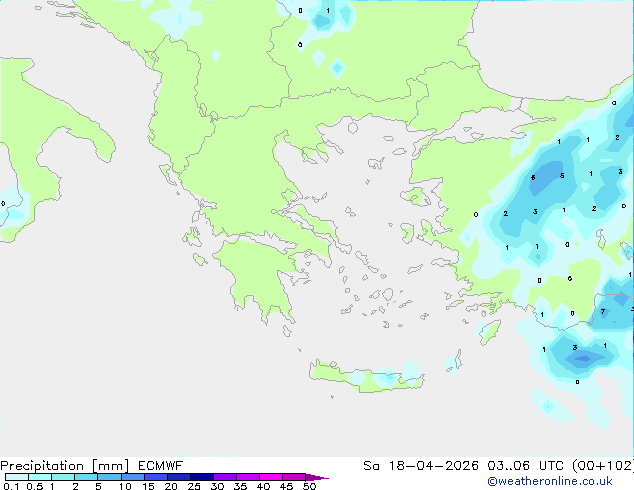Click the '50' legend scale label
This screenshot has height=490, width=634.
click(309, 486)
